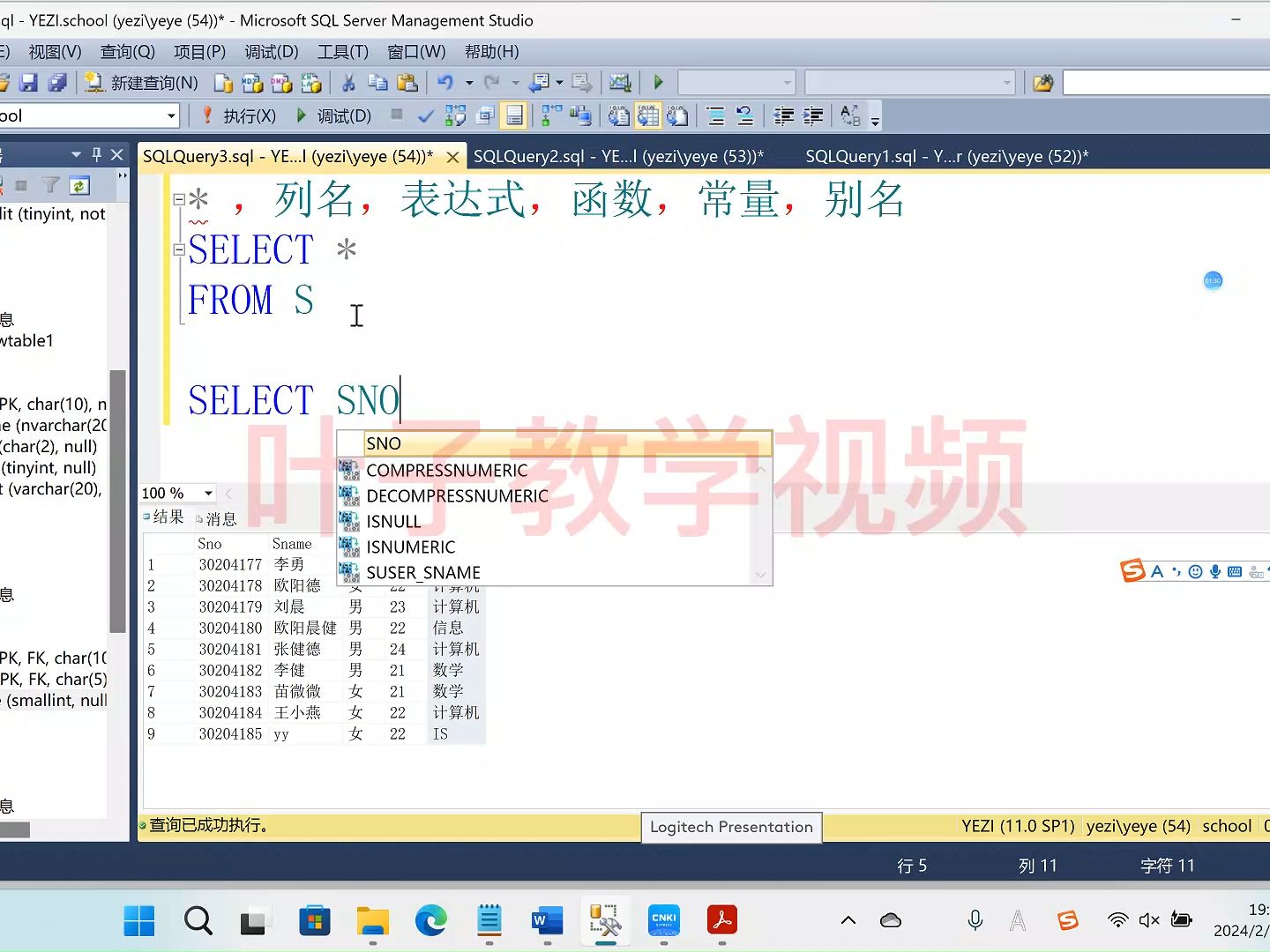Viewport: 1270px width, 952px height.
Task: Open the 100% zoom level dropdown
Action: click(x=208, y=493)
